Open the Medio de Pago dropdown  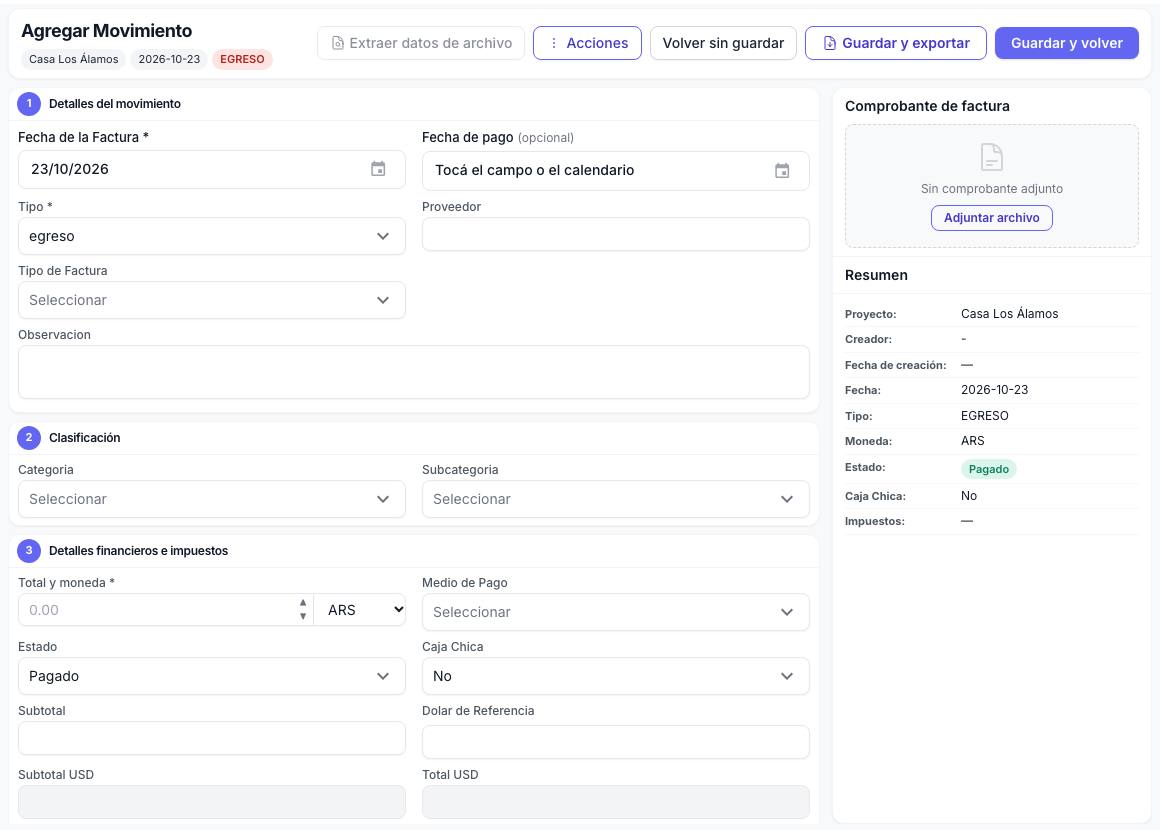[616, 612]
